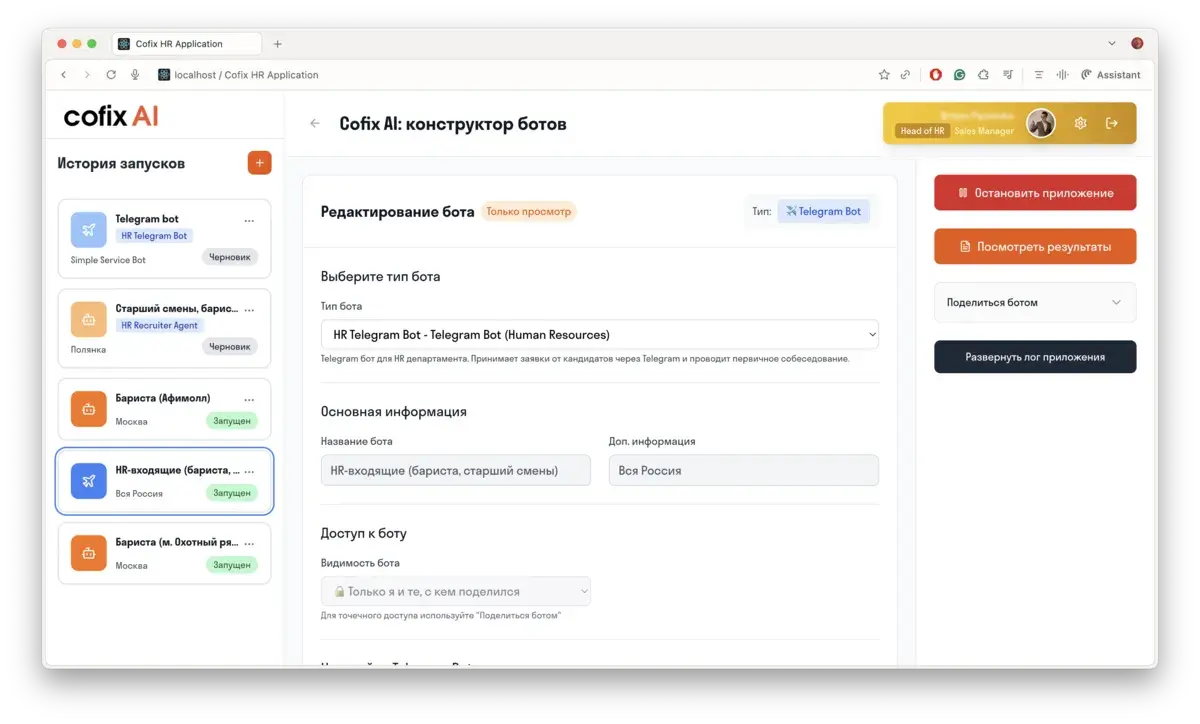Reload the page with the refresh icon

(x=111, y=75)
